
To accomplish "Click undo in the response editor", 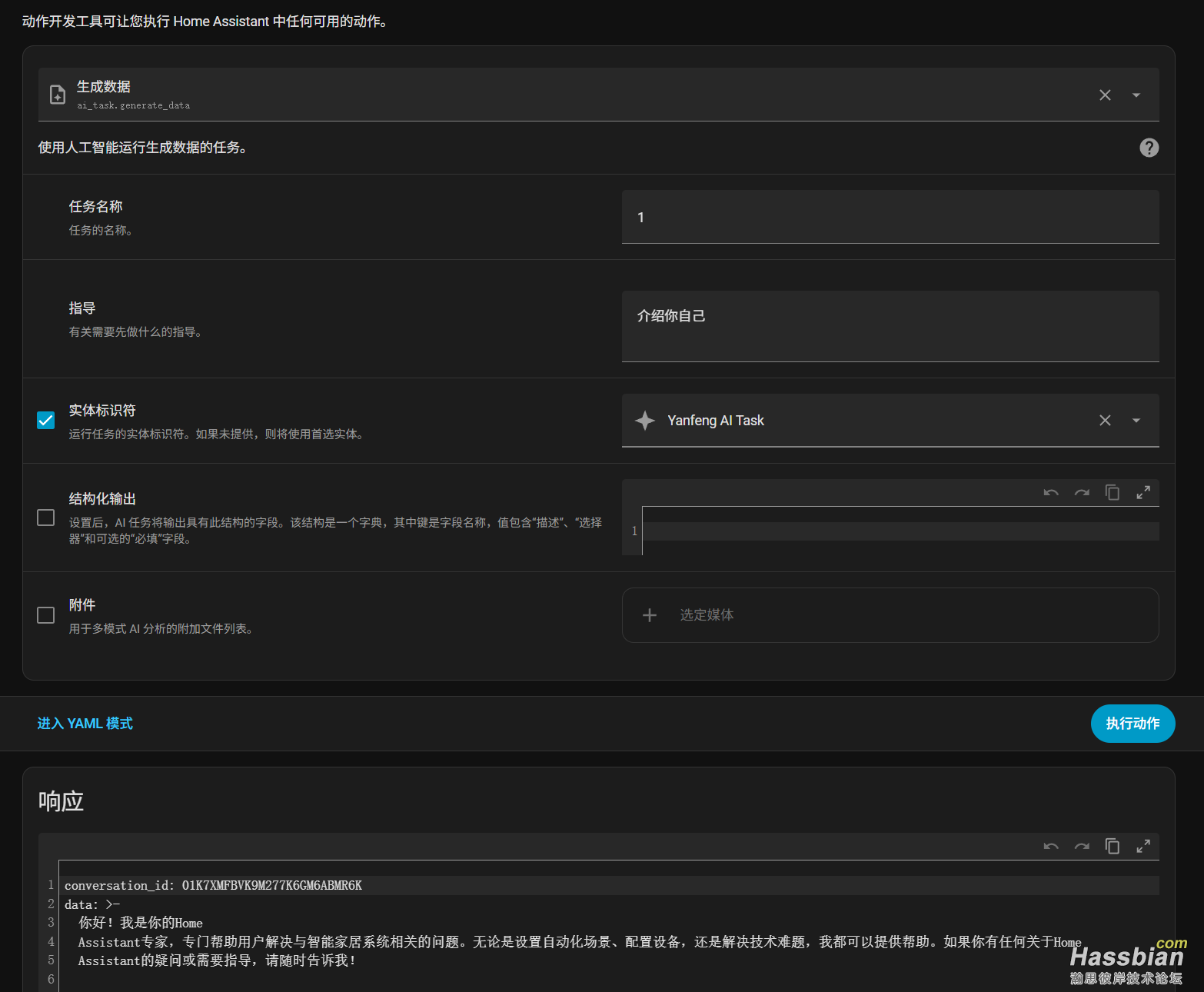I will (x=1051, y=847).
